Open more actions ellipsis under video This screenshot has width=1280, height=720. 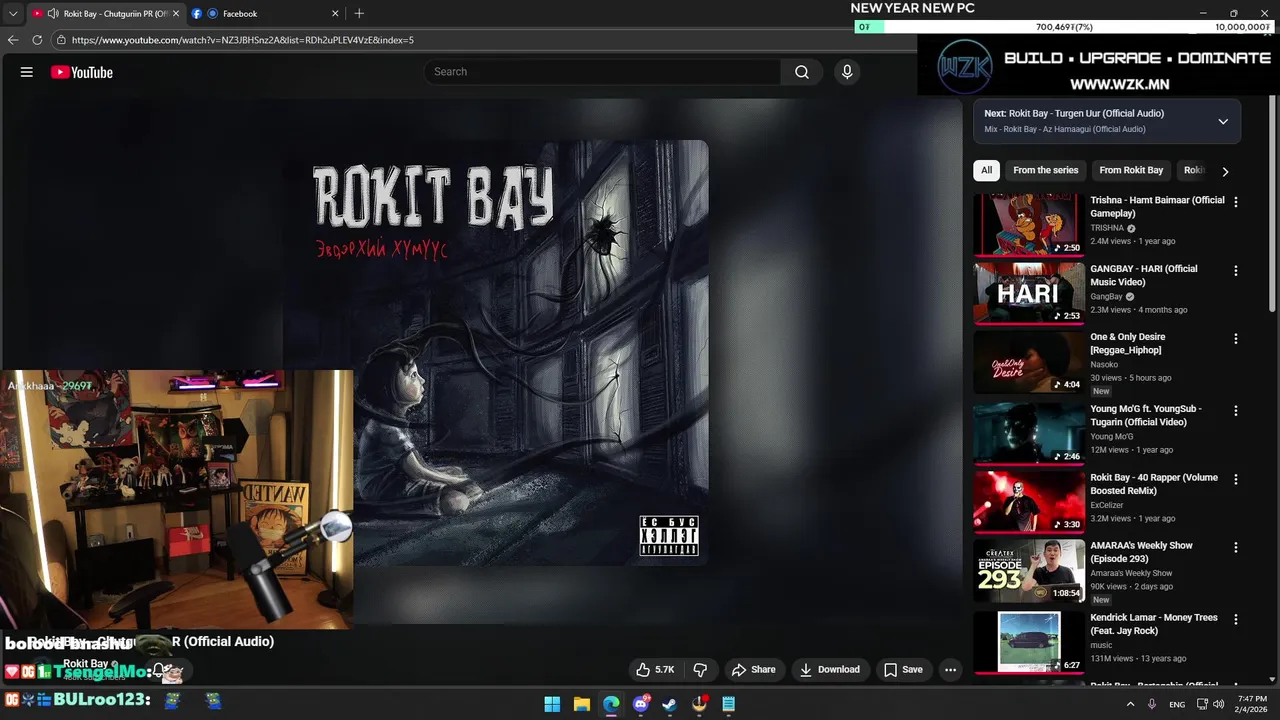[x=951, y=670]
